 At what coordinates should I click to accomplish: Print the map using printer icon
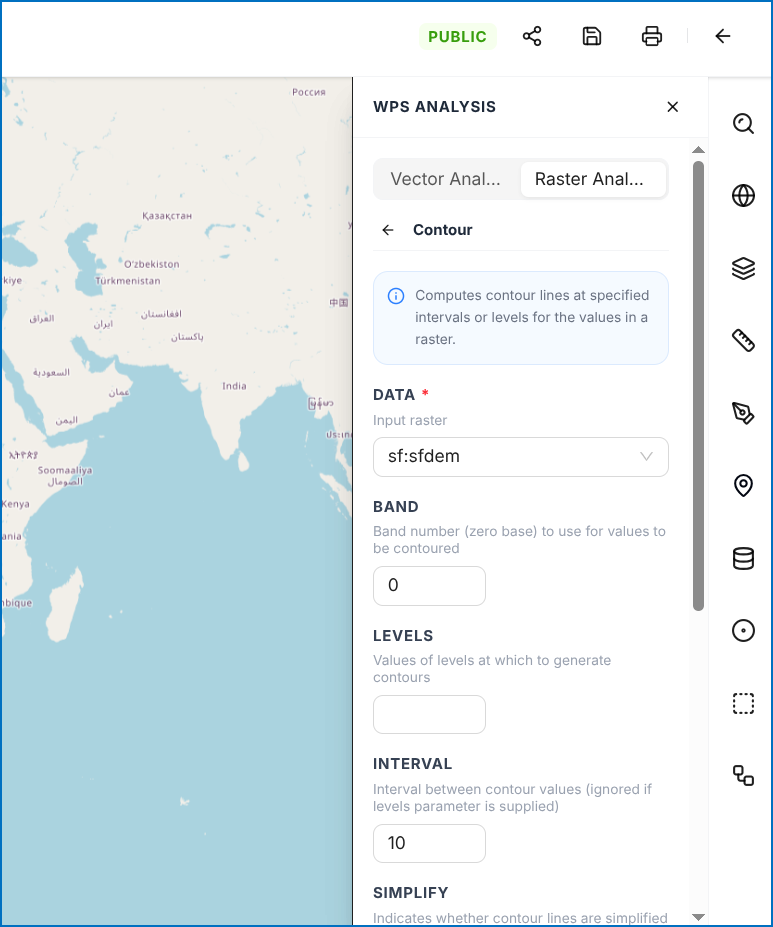pos(651,36)
